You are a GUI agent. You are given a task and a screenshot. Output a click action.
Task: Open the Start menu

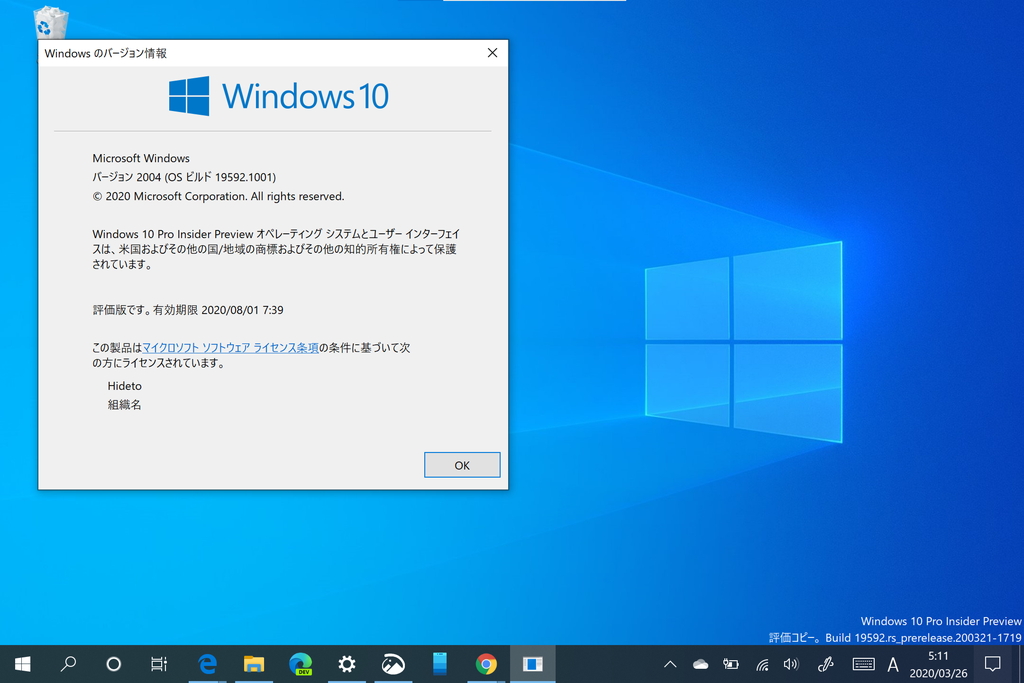click(21, 663)
